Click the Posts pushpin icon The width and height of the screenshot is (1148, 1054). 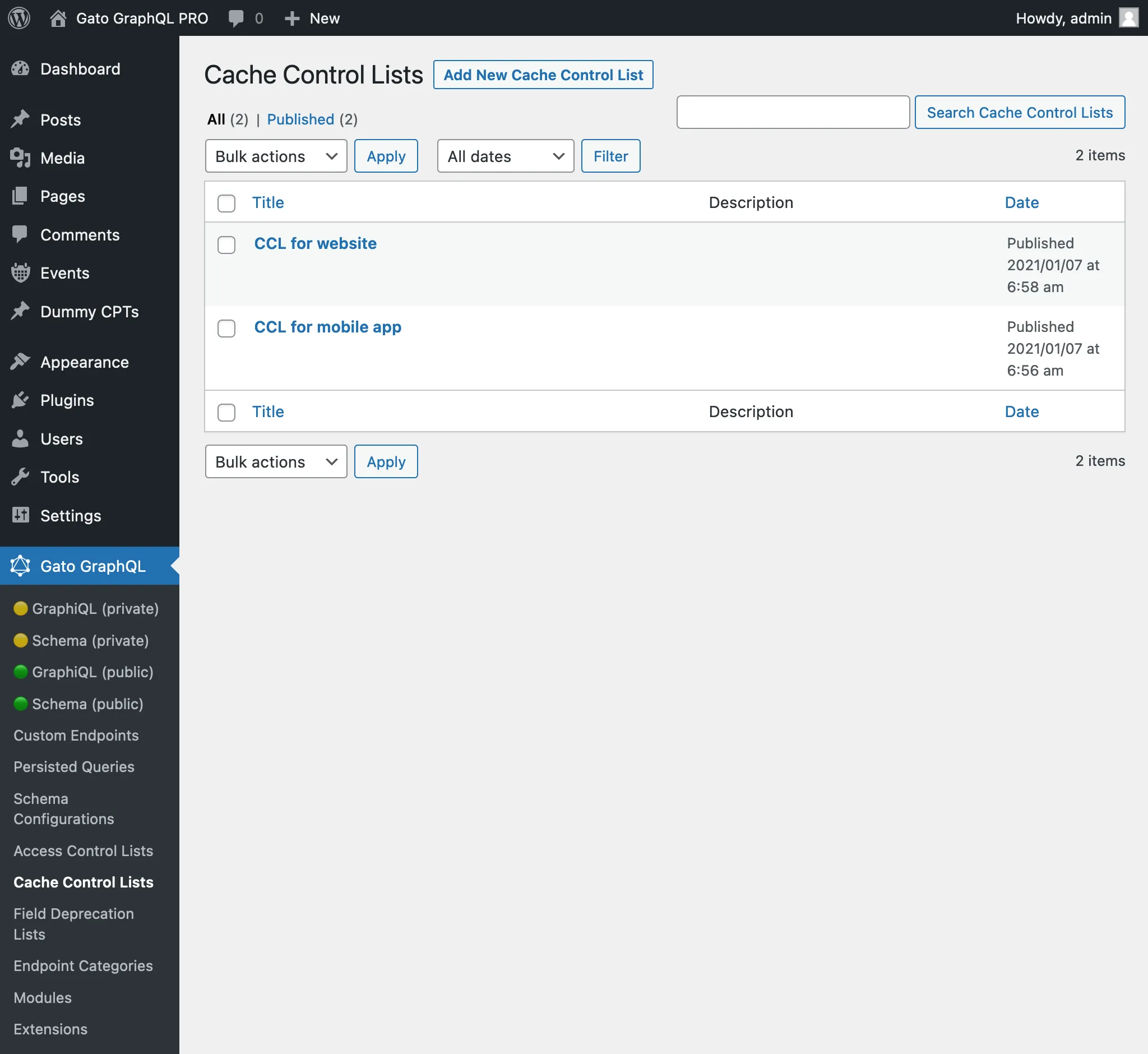pyautogui.click(x=21, y=119)
